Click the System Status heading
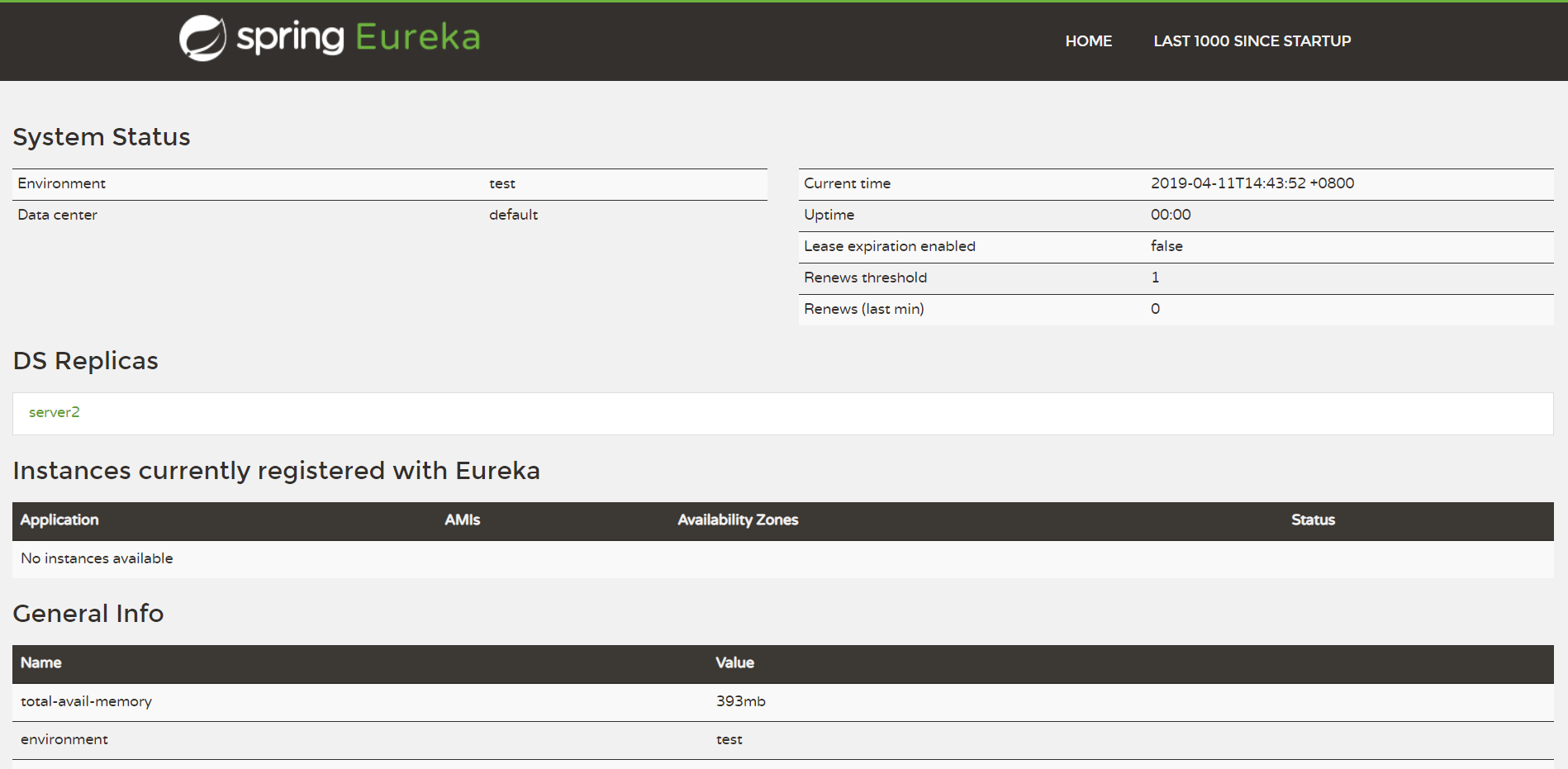This screenshot has width=1568, height=769. [102, 136]
